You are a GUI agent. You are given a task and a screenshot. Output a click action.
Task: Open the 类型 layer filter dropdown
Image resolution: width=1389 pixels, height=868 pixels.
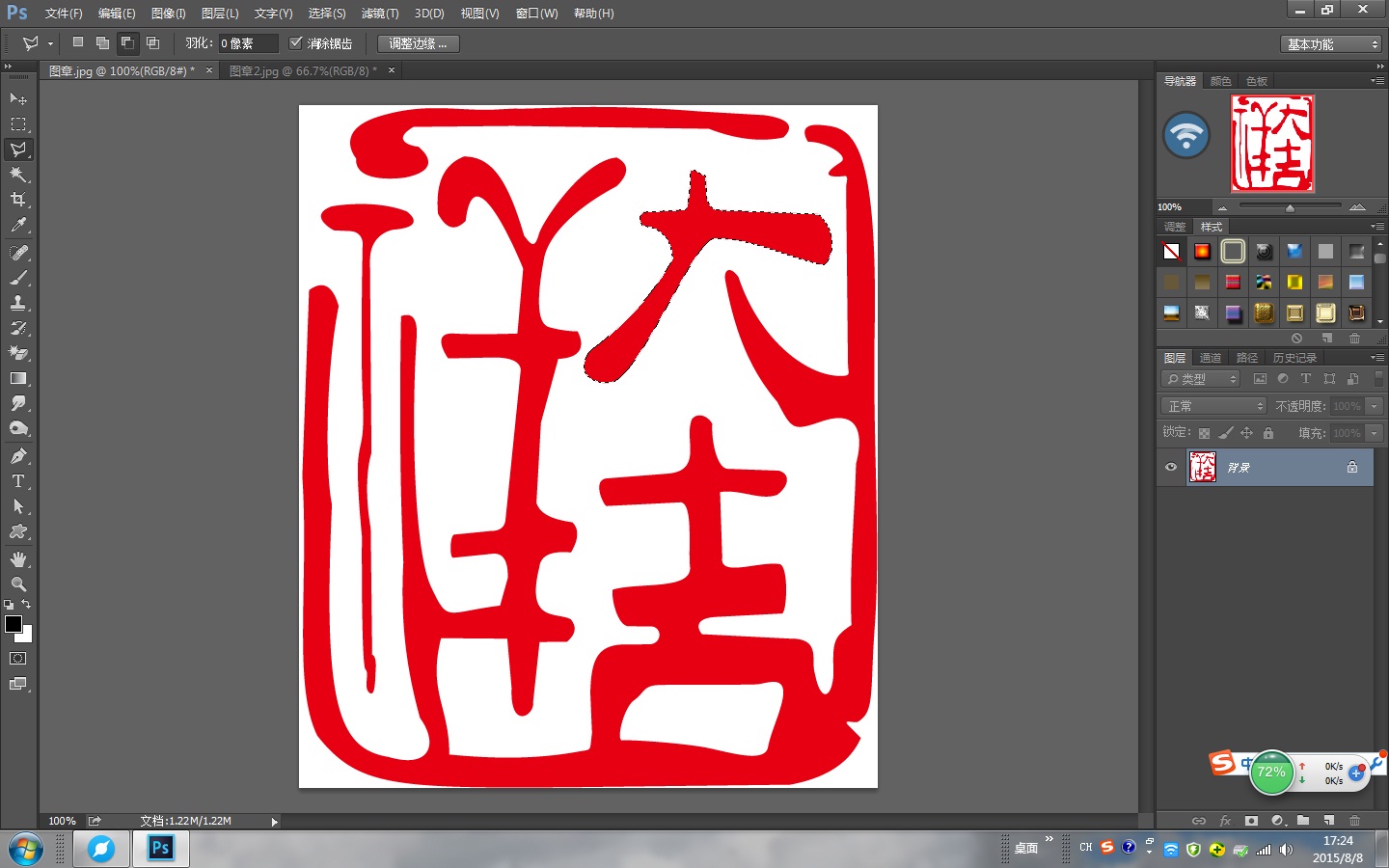[x=1201, y=379]
